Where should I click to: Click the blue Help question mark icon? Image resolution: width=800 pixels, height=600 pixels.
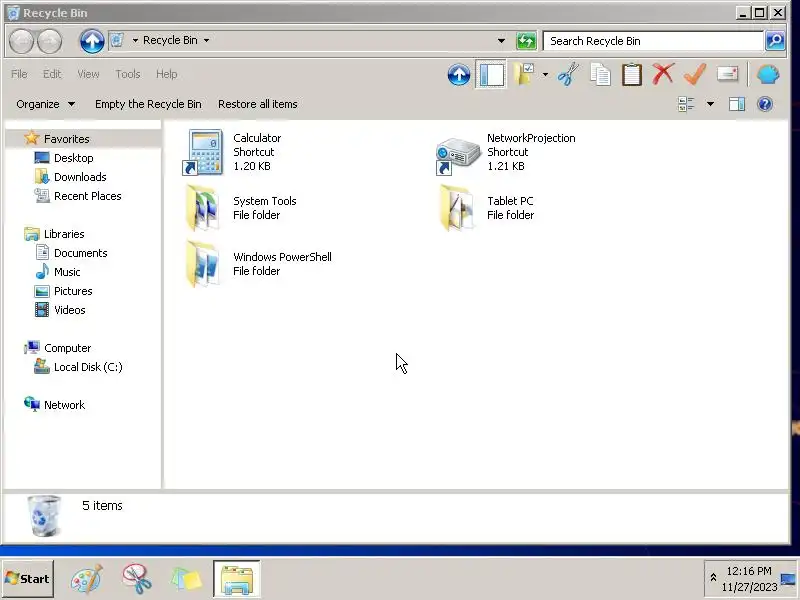[765, 105]
